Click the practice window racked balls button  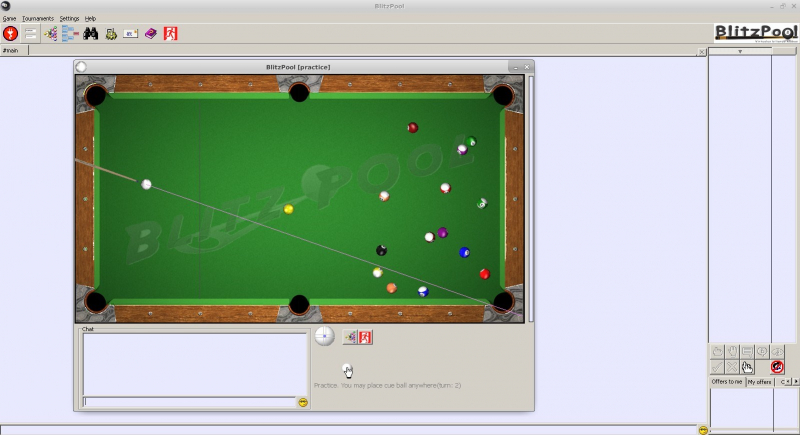[350, 337]
